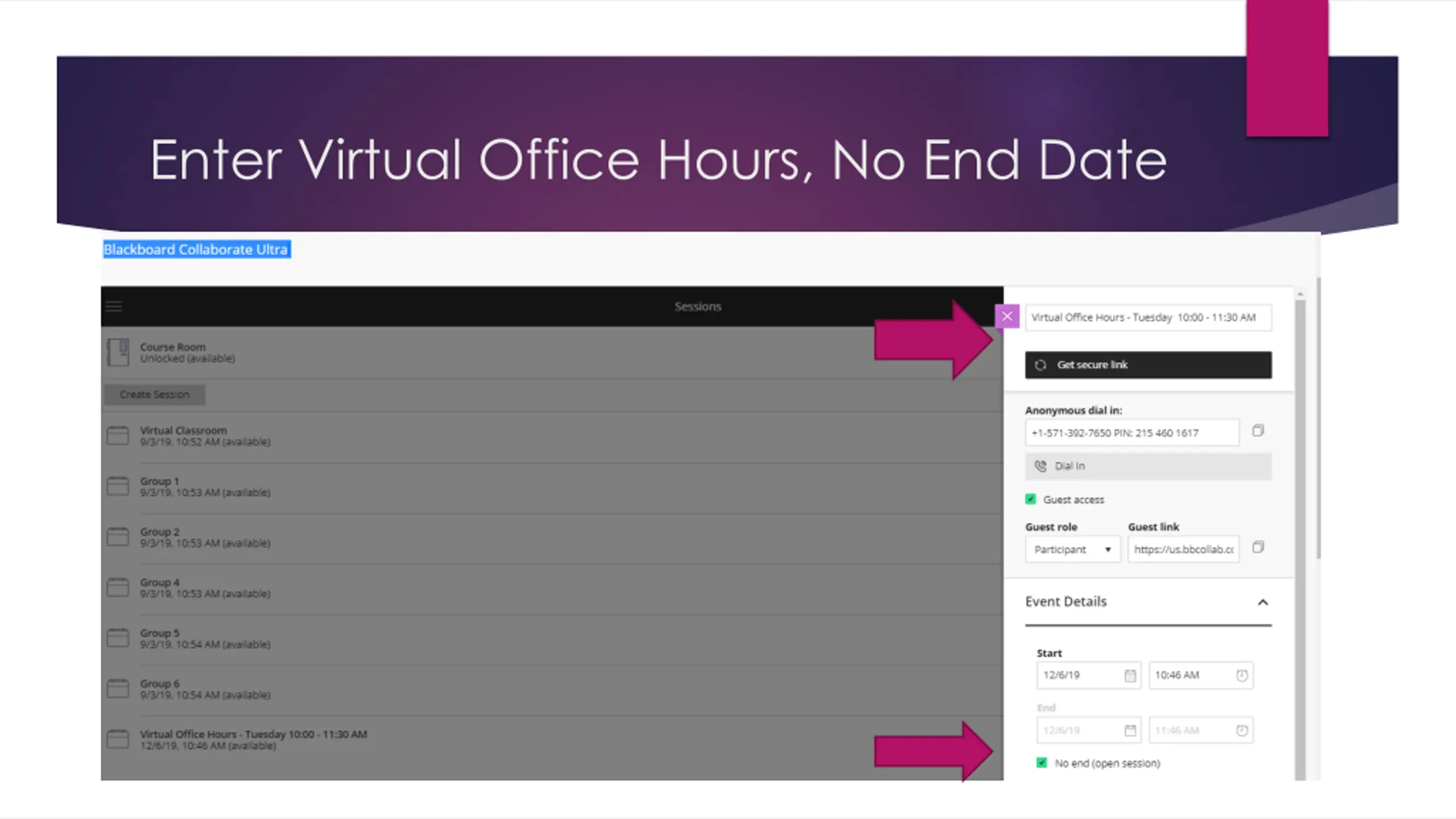1456x819 pixels.
Task: Open the Guest role Participant dropdown
Action: tap(1073, 549)
